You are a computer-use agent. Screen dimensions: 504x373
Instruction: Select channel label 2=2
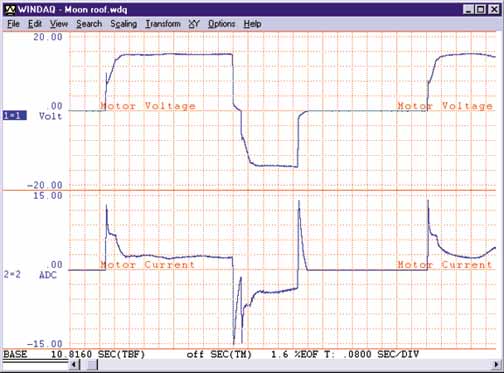click(x=12, y=275)
